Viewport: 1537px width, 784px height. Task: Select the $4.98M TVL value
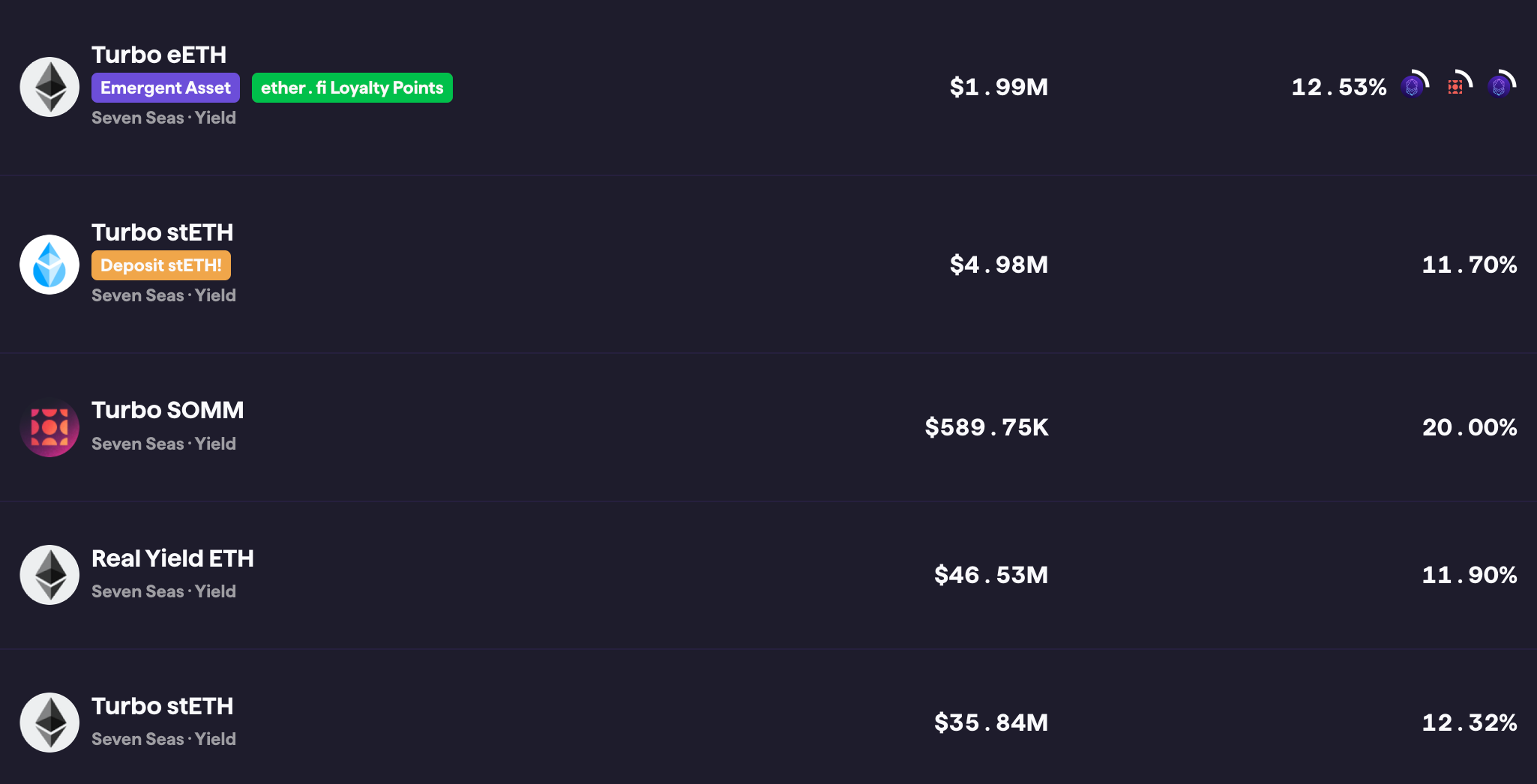(999, 265)
